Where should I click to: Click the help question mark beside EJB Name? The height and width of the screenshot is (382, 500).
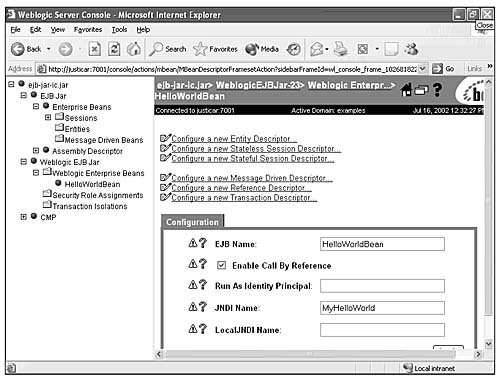(203, 243)
